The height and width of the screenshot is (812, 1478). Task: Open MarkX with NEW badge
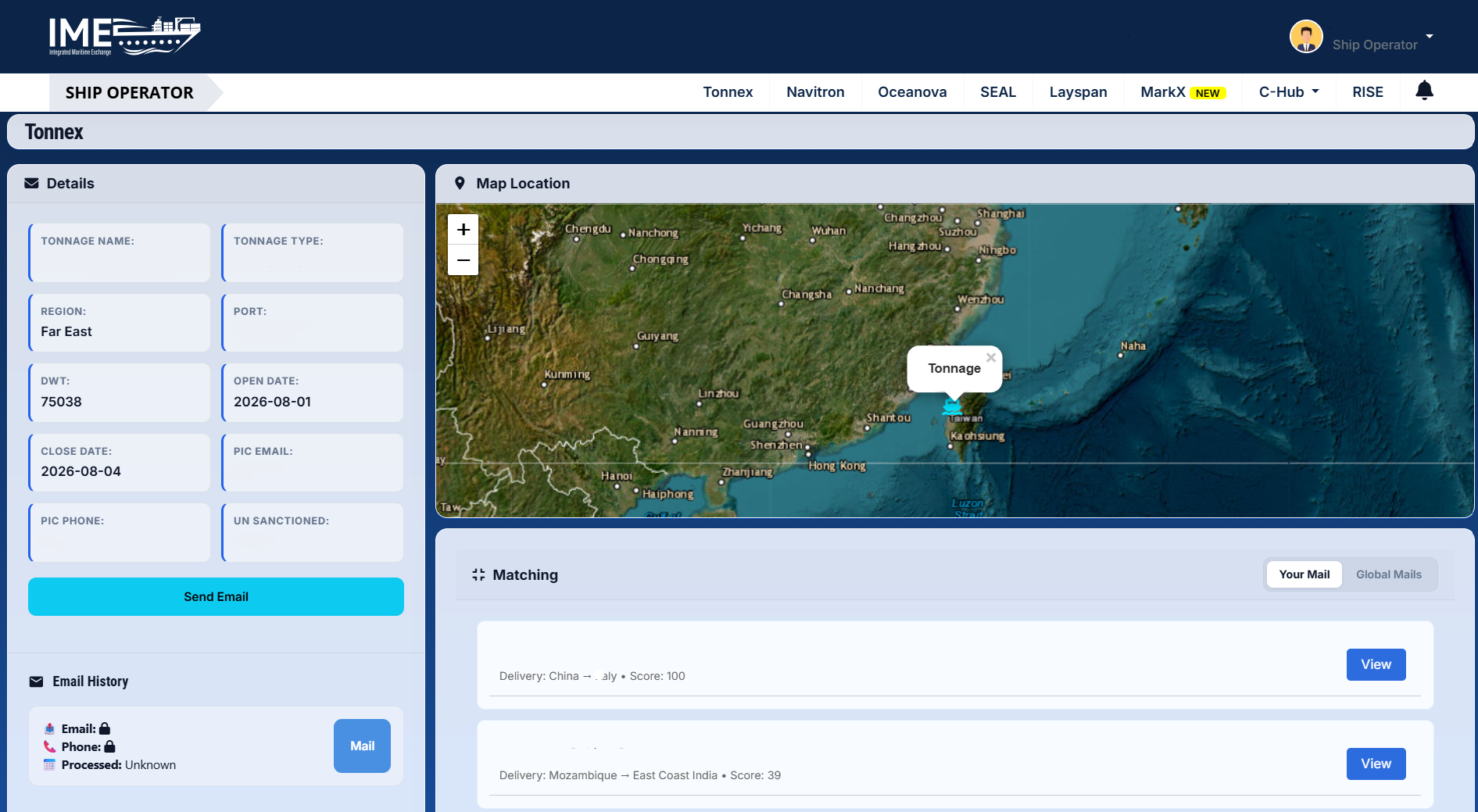1183,92
